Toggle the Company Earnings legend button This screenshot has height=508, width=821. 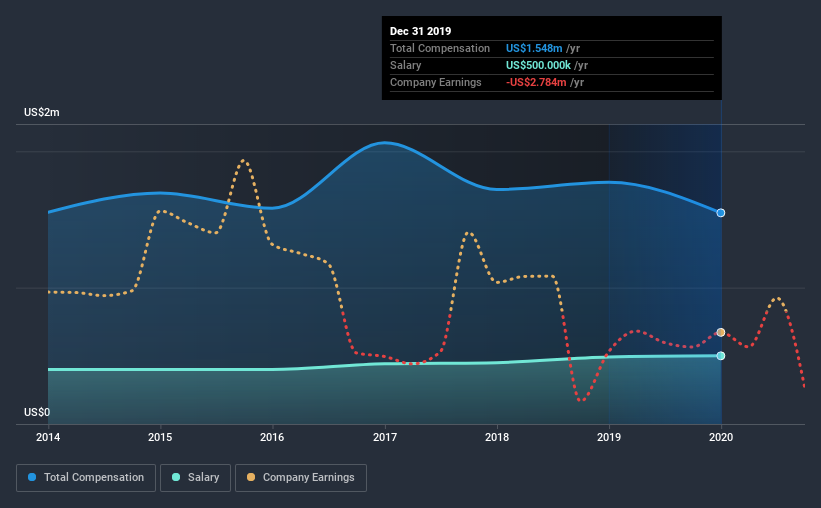(301, 478)
